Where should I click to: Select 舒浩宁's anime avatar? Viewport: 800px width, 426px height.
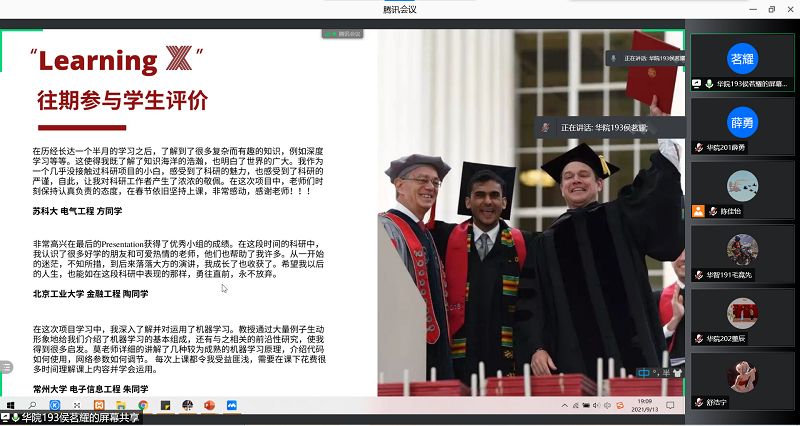tap(742, 377)
